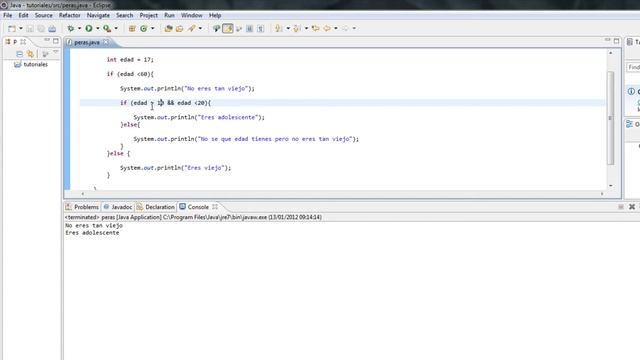
Task: Open the Back history dropdown arrow
Action: [336, 29]
